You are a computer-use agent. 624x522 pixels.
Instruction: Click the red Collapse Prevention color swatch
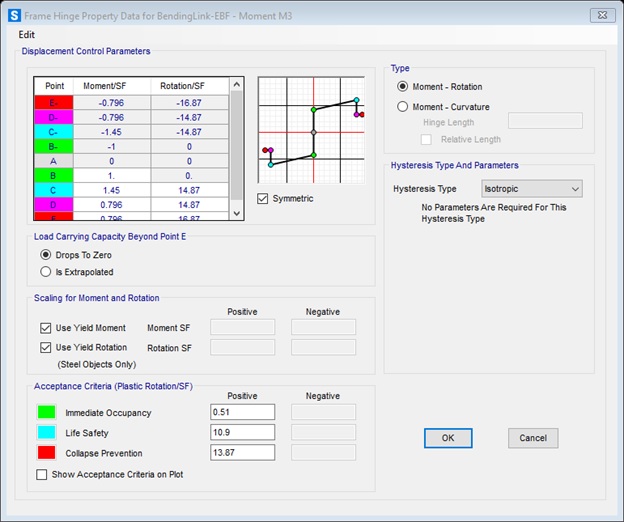point(46,453)
